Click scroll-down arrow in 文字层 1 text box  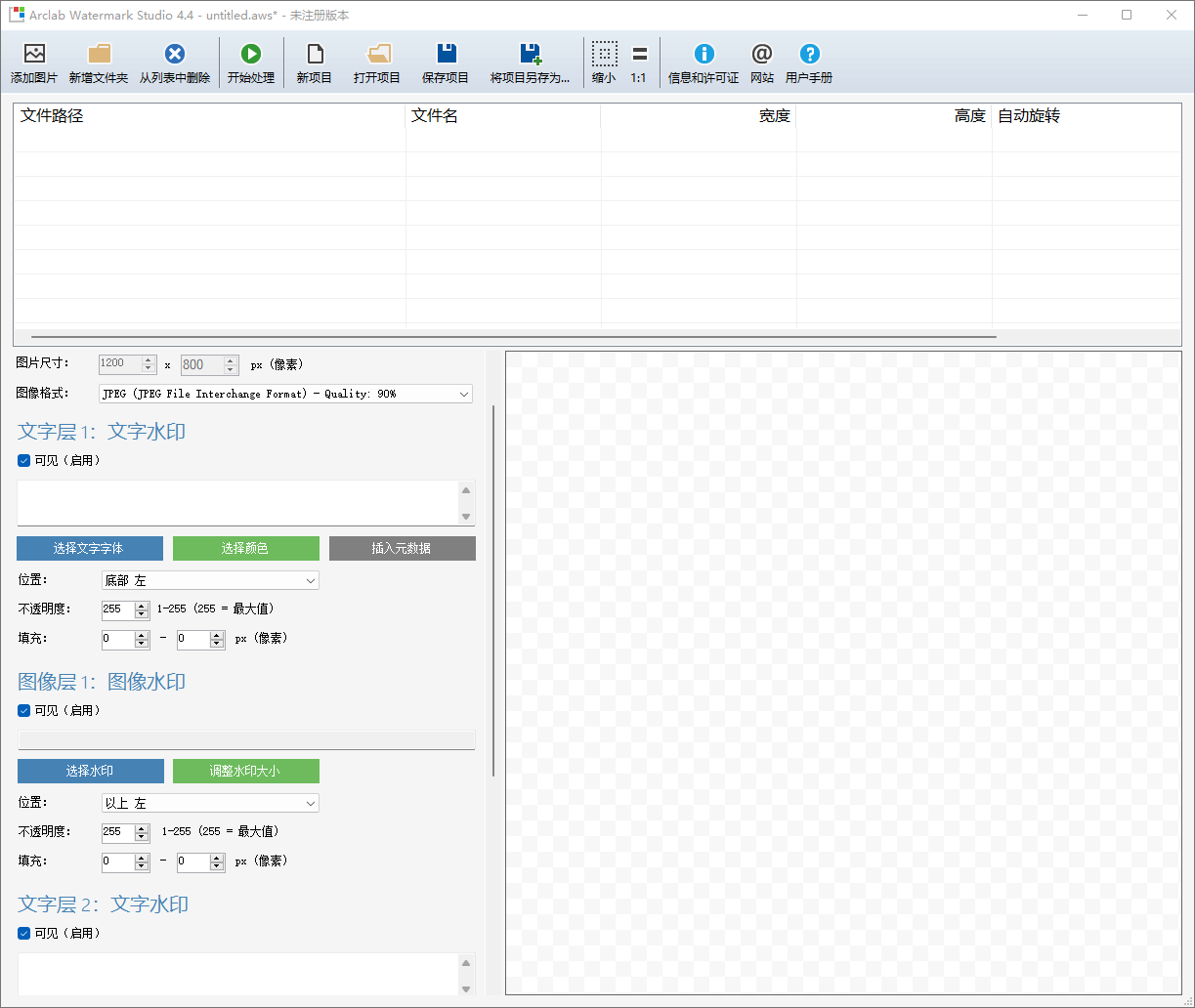466,516
